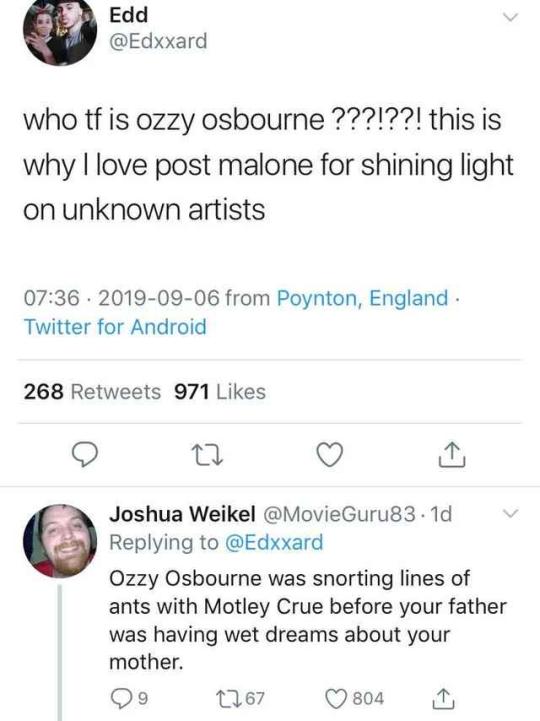
Task: Like Joshua Weikel's reply showing 804 likes
Action: click(355, 698)
